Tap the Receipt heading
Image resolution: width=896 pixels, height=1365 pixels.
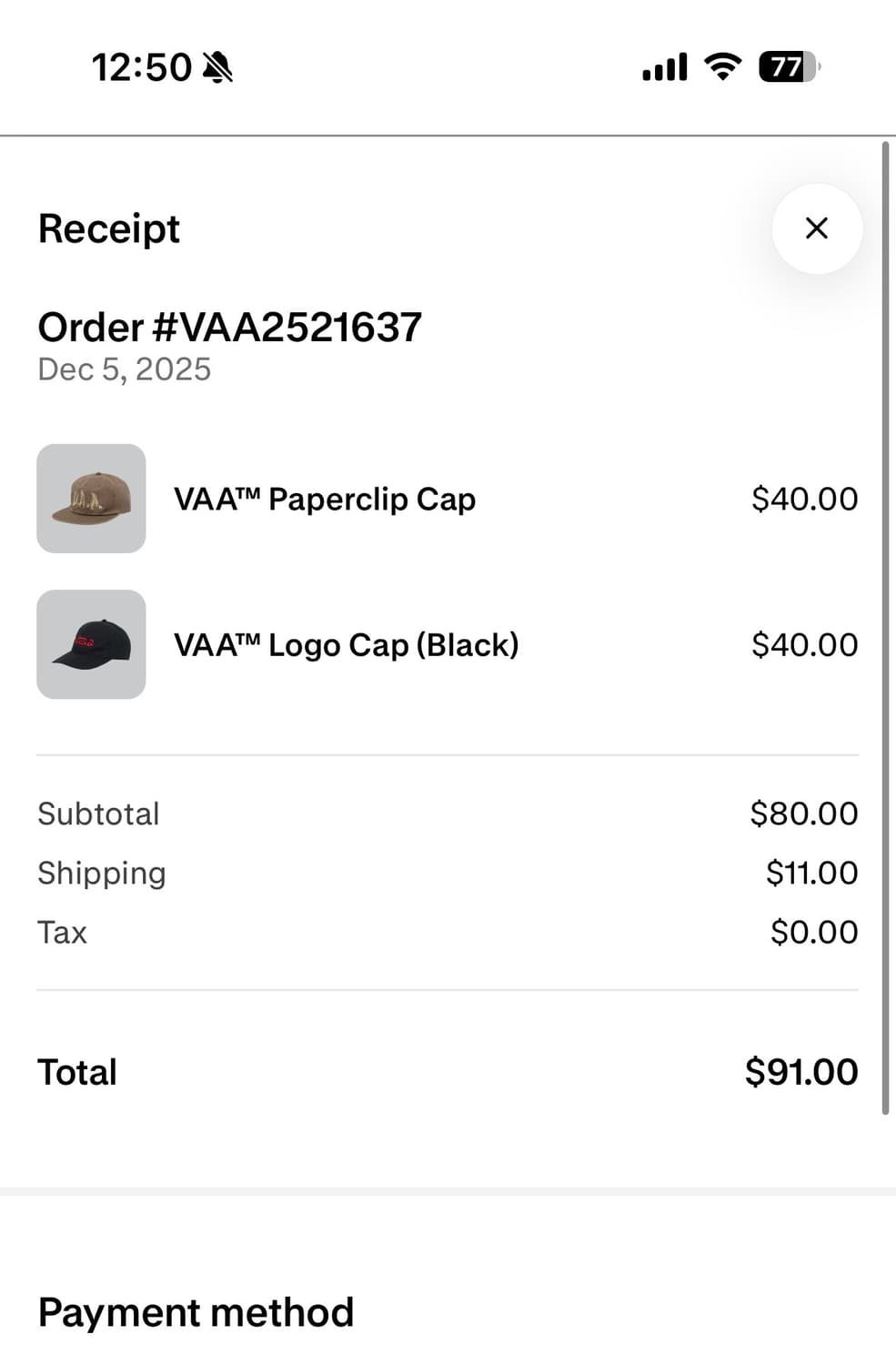pos(109,228)
